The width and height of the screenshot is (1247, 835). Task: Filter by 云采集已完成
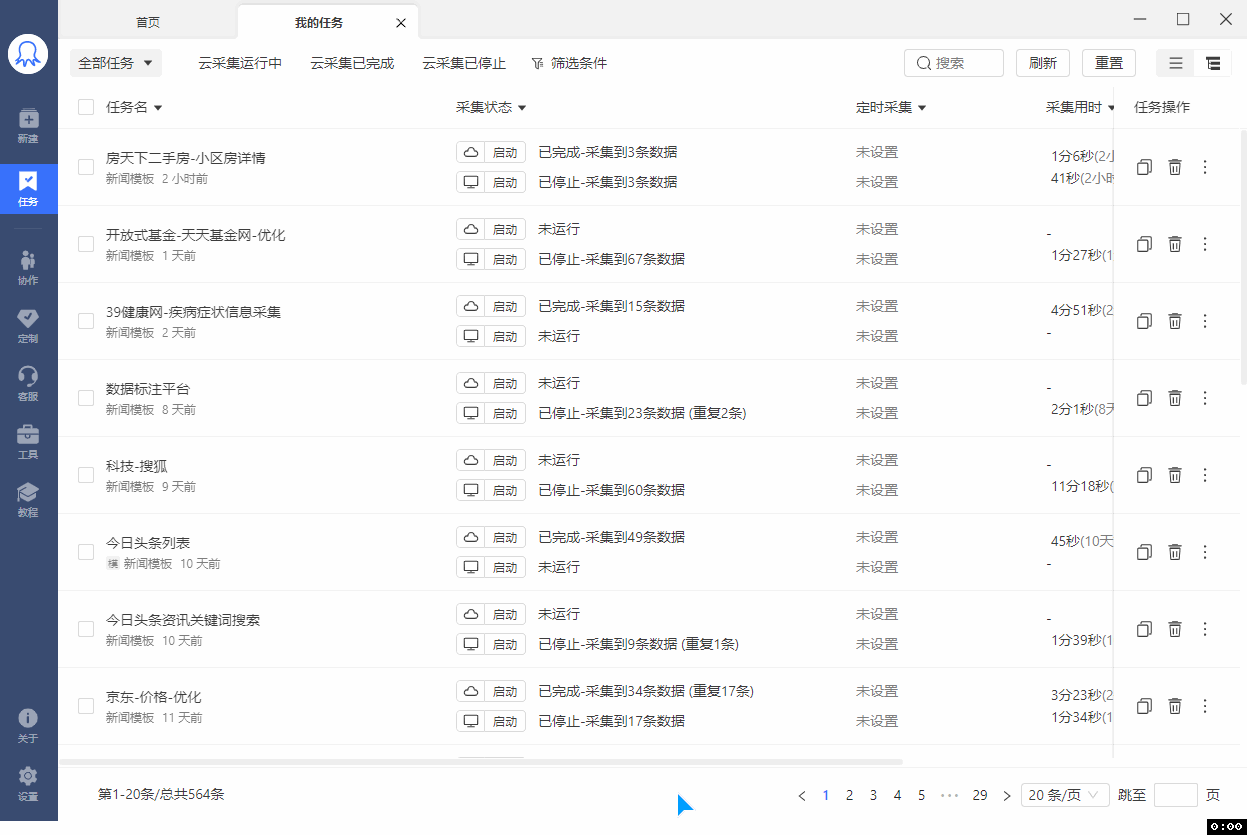352,63
